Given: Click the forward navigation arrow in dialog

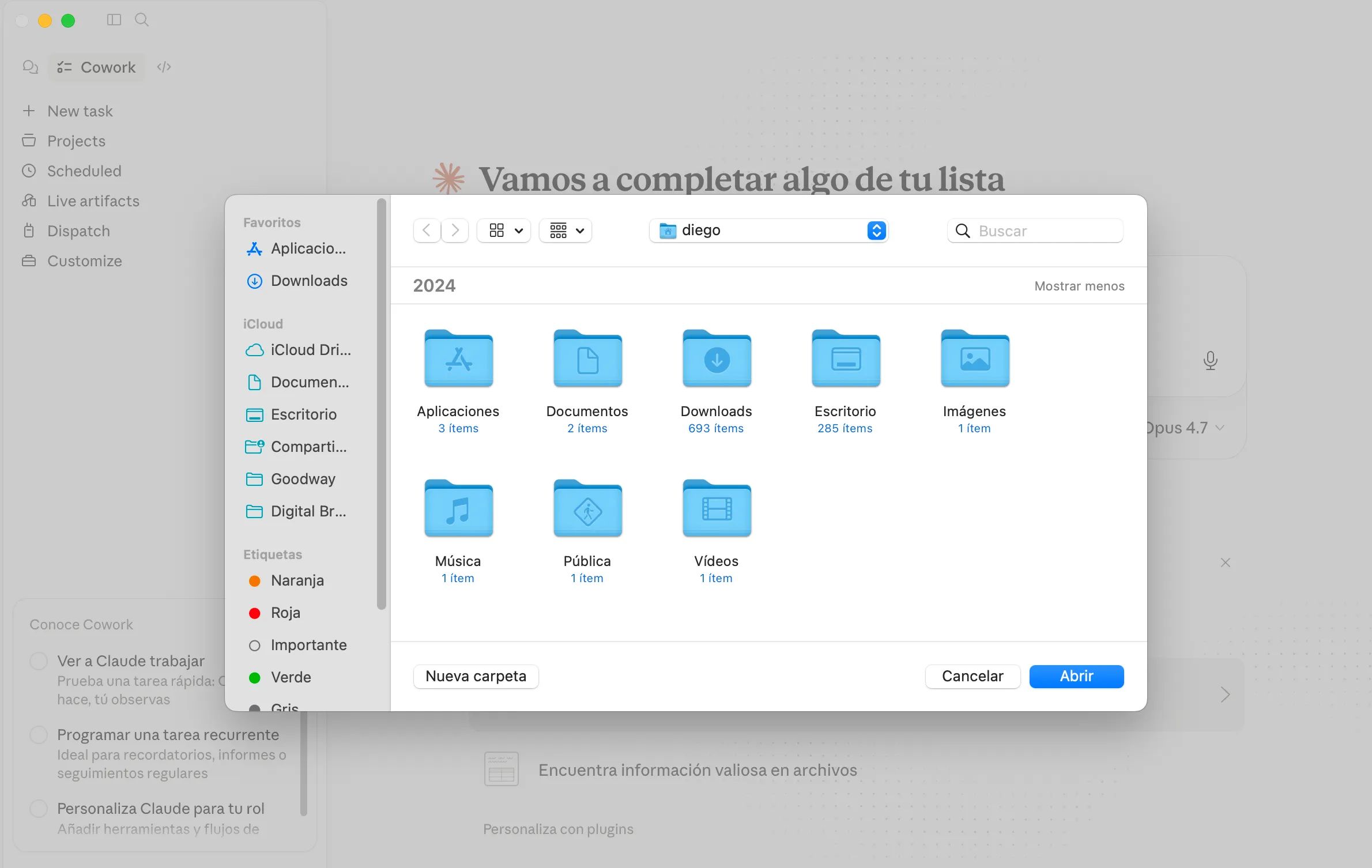Looking at the screenshot, I should [455, 231].
